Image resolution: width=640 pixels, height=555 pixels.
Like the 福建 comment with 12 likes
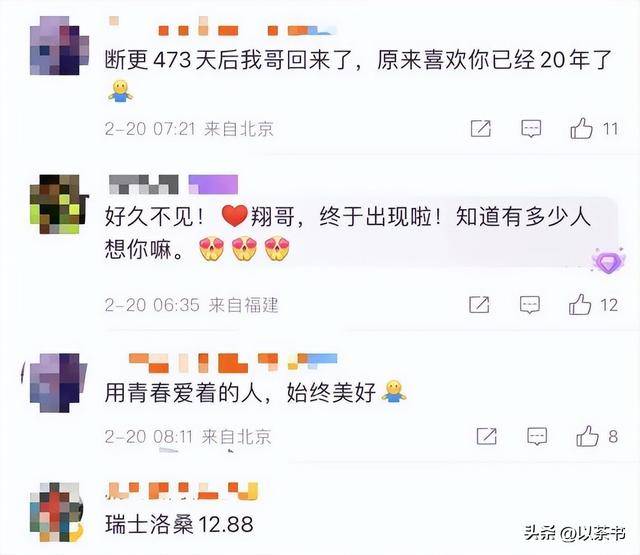point(580,304)
